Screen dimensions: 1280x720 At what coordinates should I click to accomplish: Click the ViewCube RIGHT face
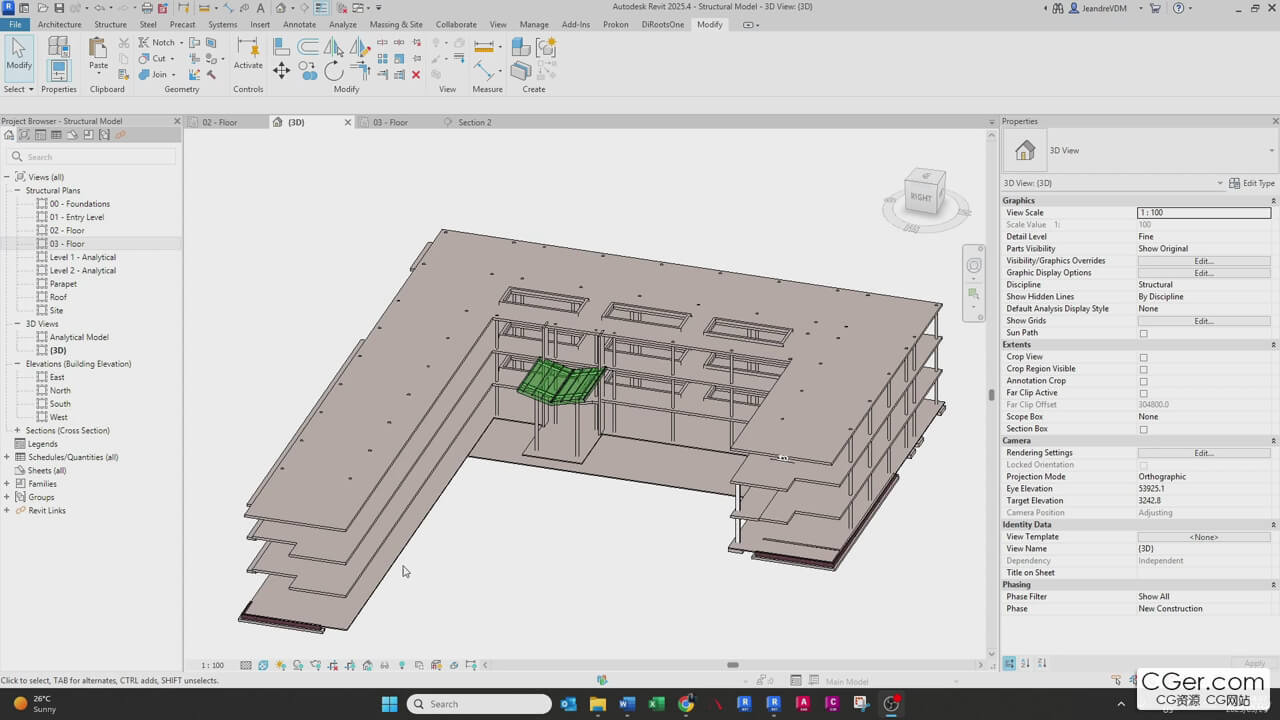pyautogui.click(x=921, y=197)
